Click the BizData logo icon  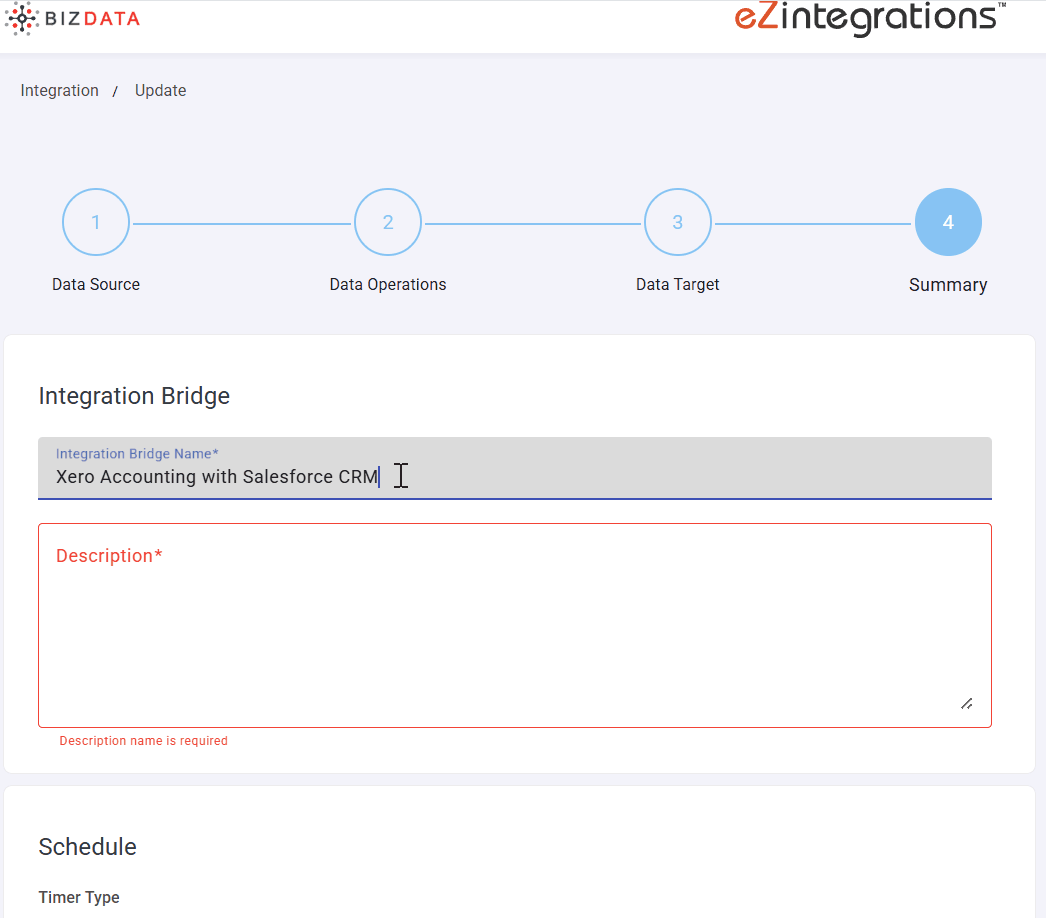click(21, 18)
